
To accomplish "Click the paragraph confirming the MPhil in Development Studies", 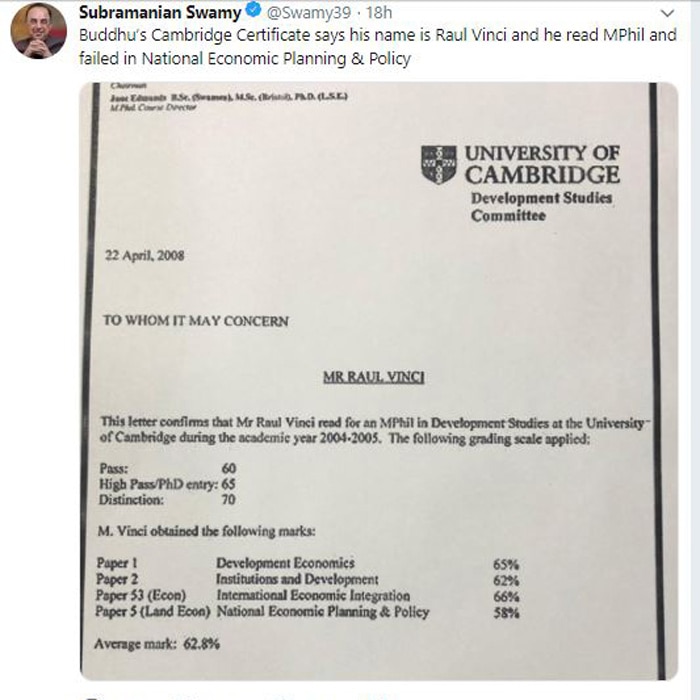I will [373, 430].
